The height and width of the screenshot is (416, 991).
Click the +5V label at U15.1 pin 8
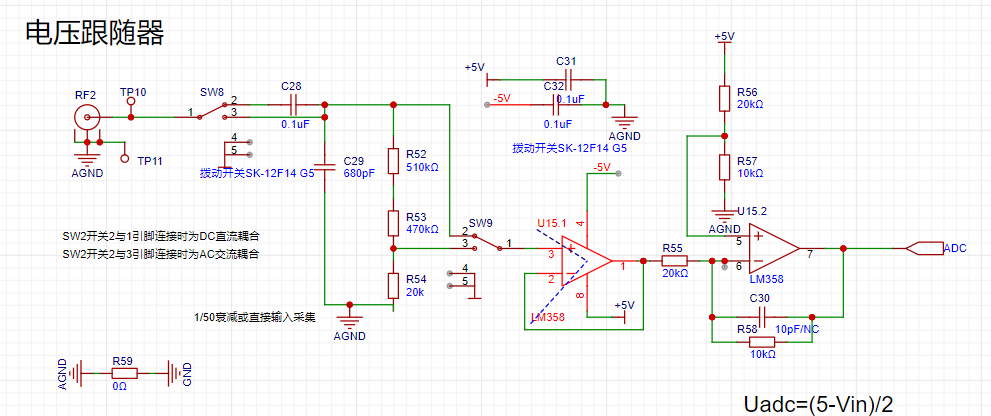click(624, 305)
